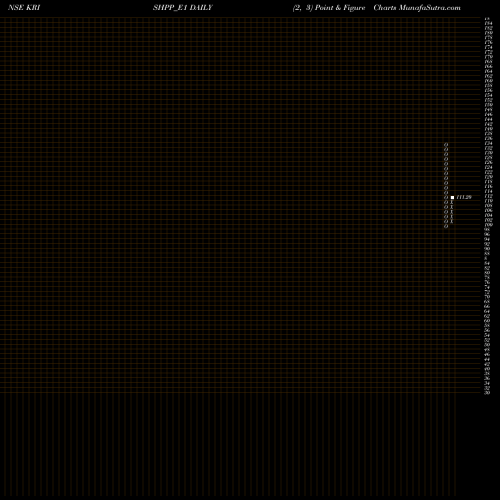Click the "Charts MunafaSutra.com" text
The image size is (500, 500).
[x=417, y=8]
